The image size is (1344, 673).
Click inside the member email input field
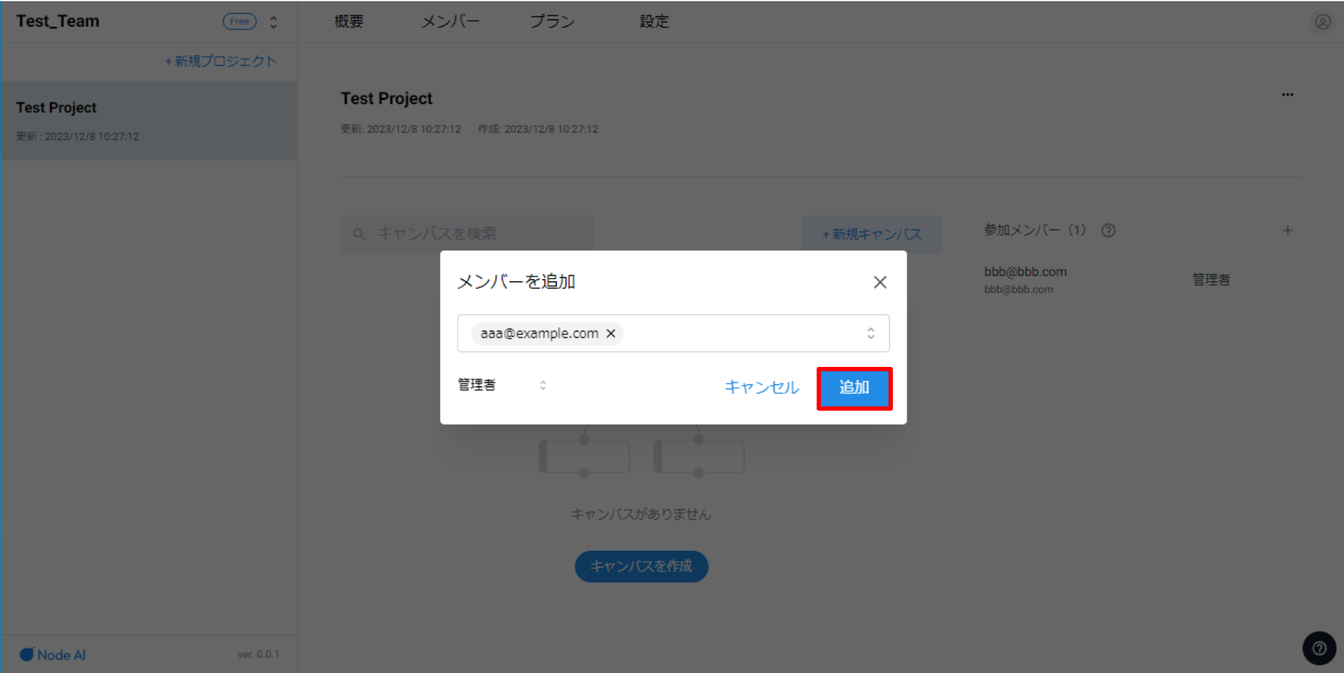(x=673, y=334)
